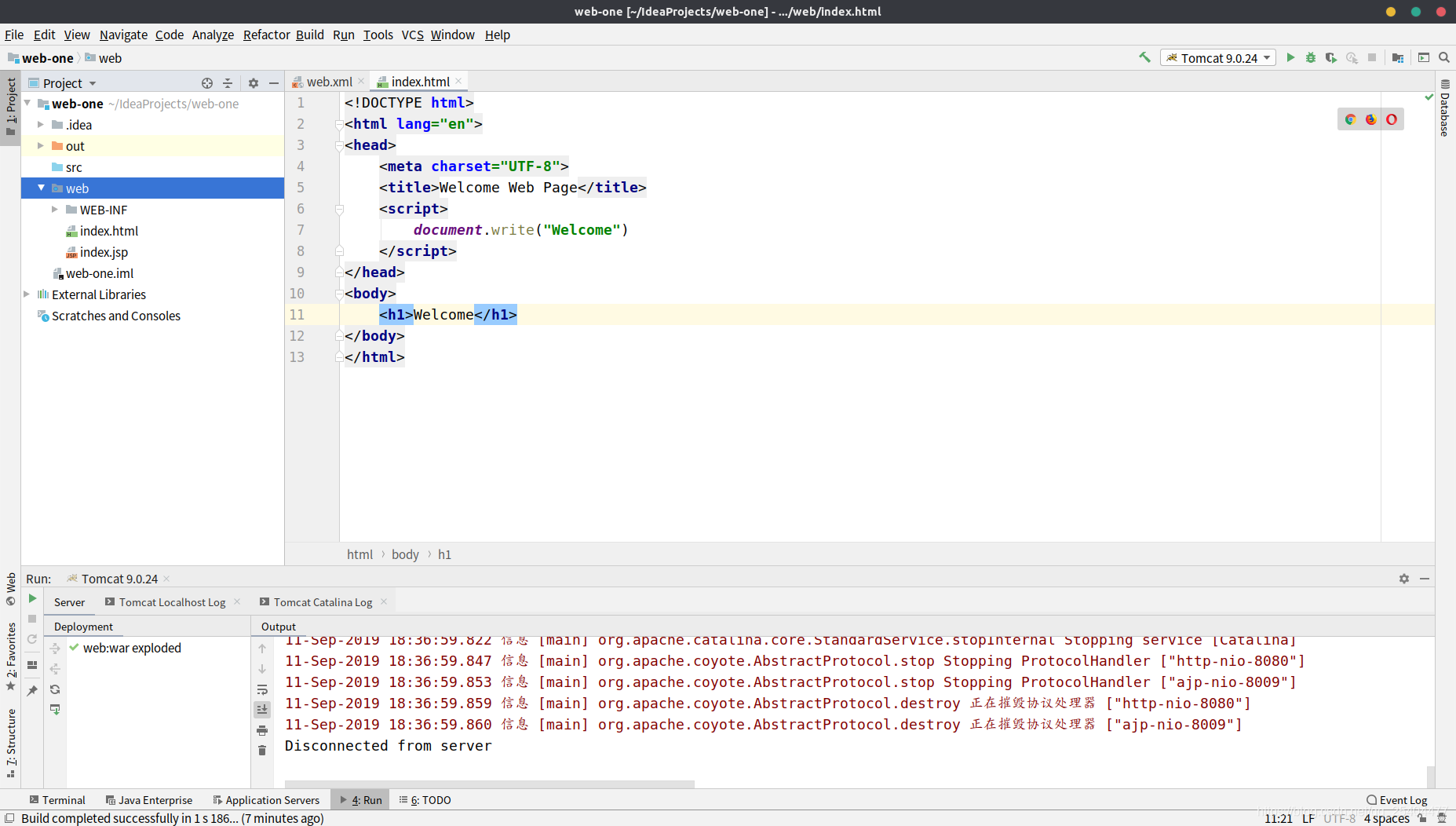Print the console output

[262, 730]
